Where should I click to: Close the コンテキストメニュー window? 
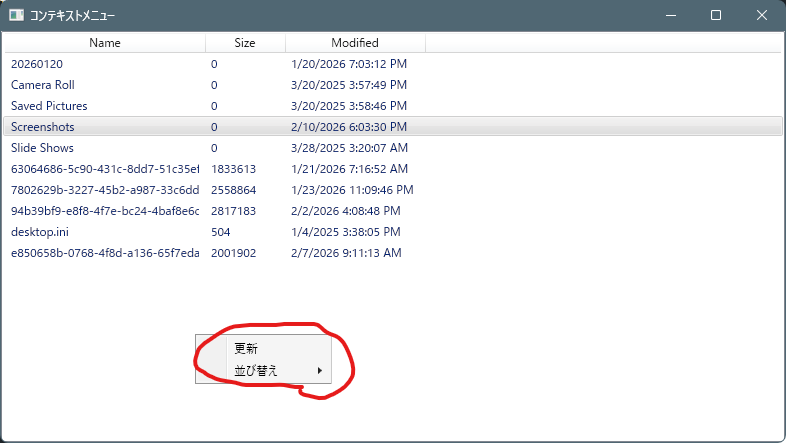click(x=762, y=16)
